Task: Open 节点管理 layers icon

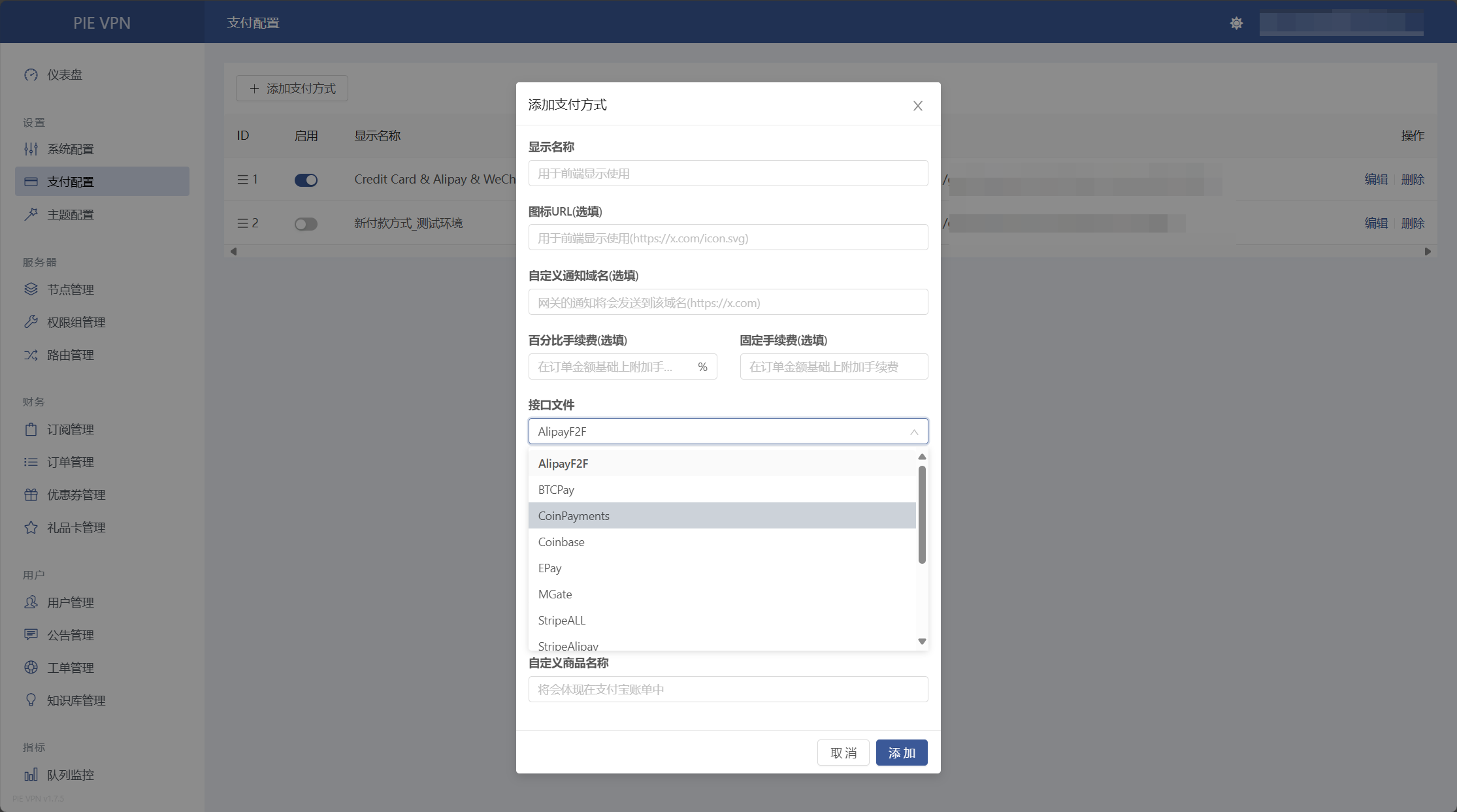Action: tap(31, 289)
